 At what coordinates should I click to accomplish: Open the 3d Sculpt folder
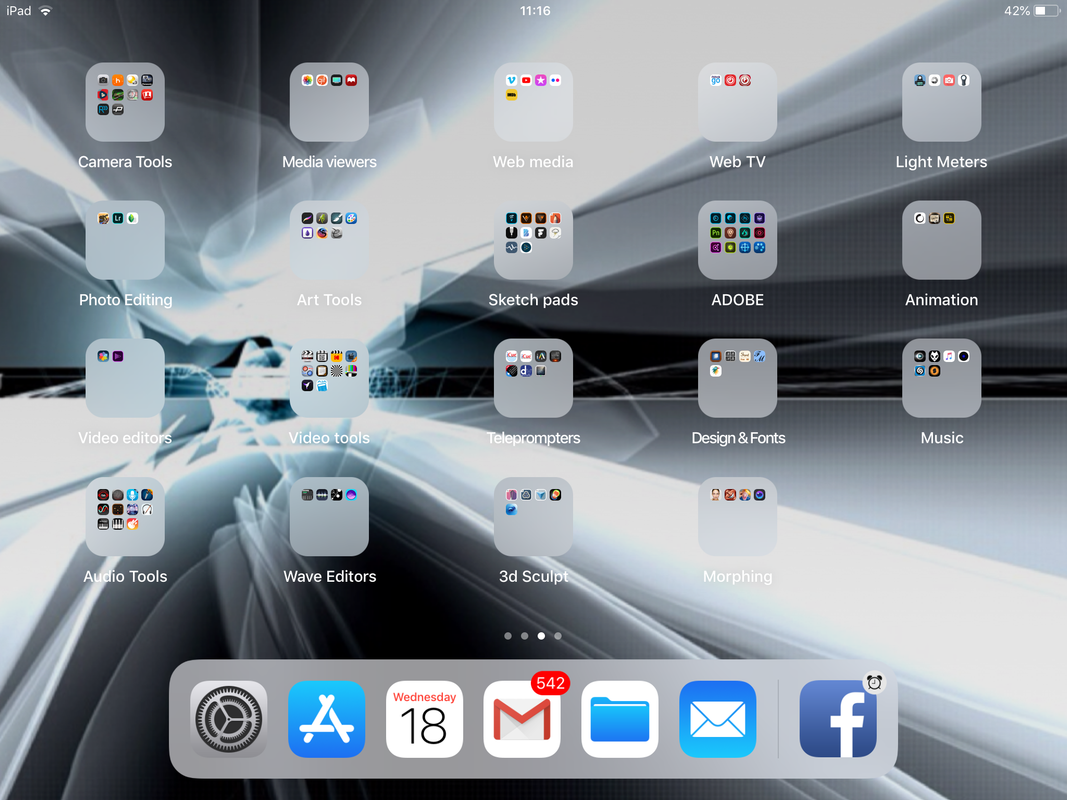(x=534, y=516)
